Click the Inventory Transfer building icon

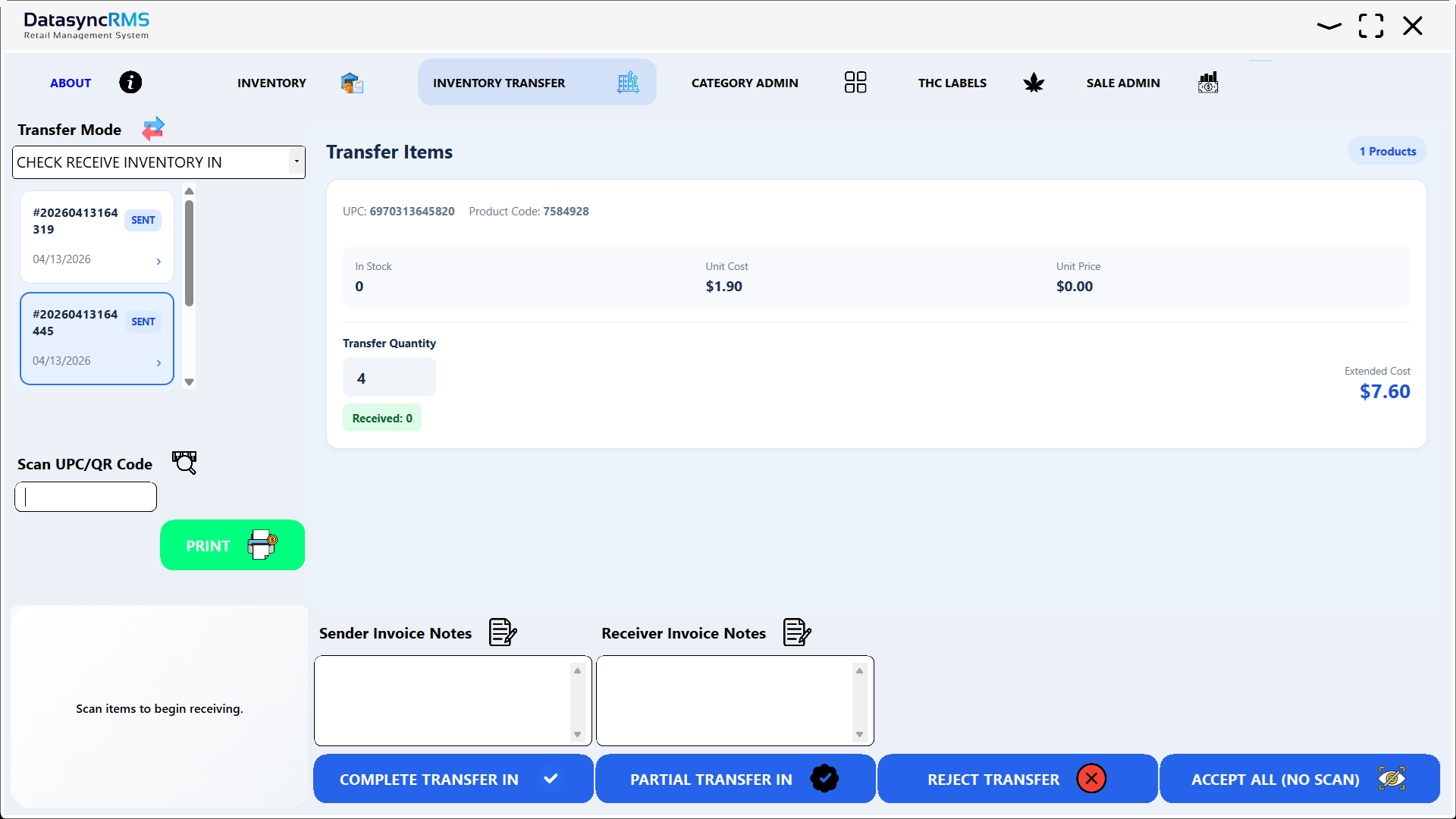[x=628, y=82]
